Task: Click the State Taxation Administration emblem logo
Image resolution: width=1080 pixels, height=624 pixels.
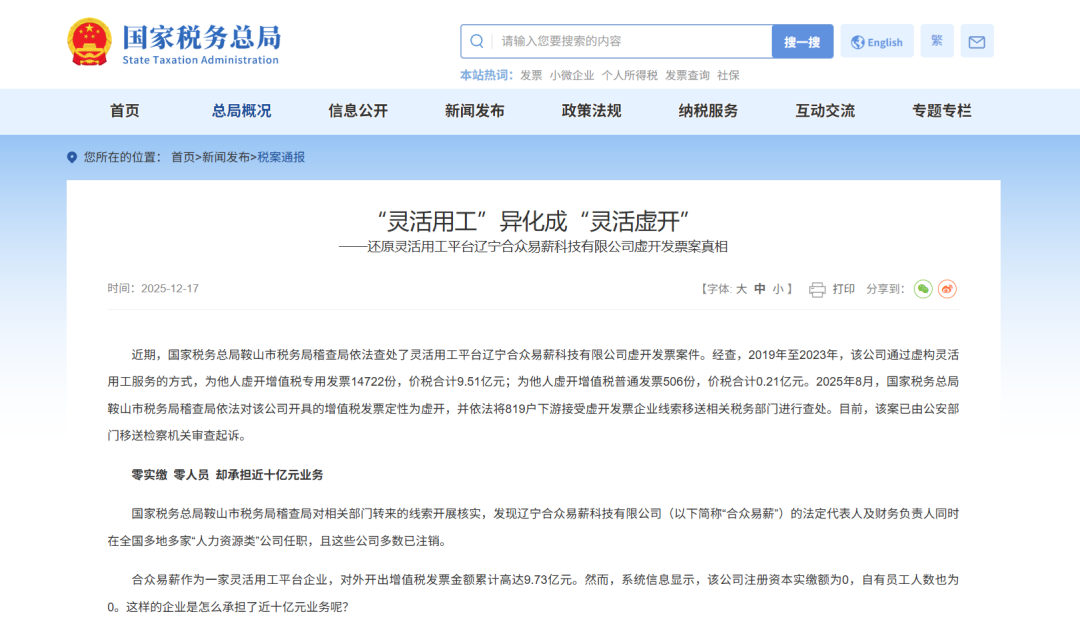Action: coord(88,41)
